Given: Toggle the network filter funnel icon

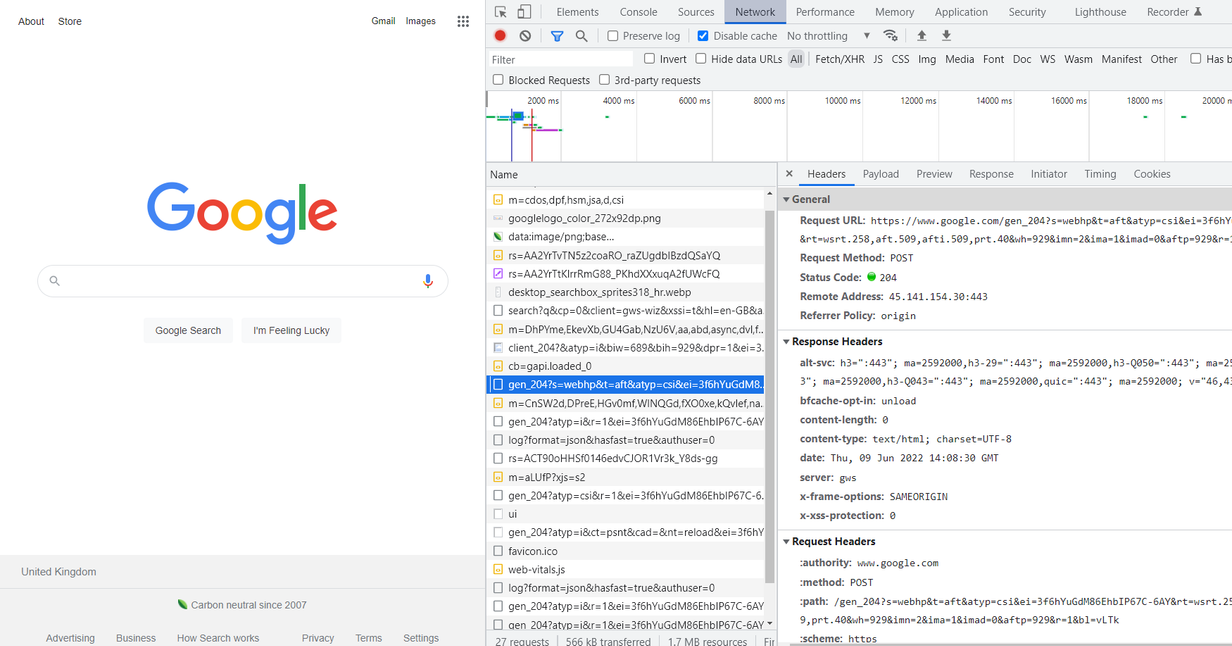Looking at the screenshot, I should [x=557, y=36].
